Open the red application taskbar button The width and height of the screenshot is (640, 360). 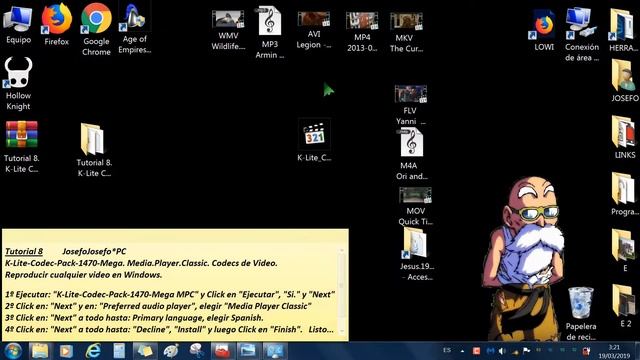pos(222,351)
